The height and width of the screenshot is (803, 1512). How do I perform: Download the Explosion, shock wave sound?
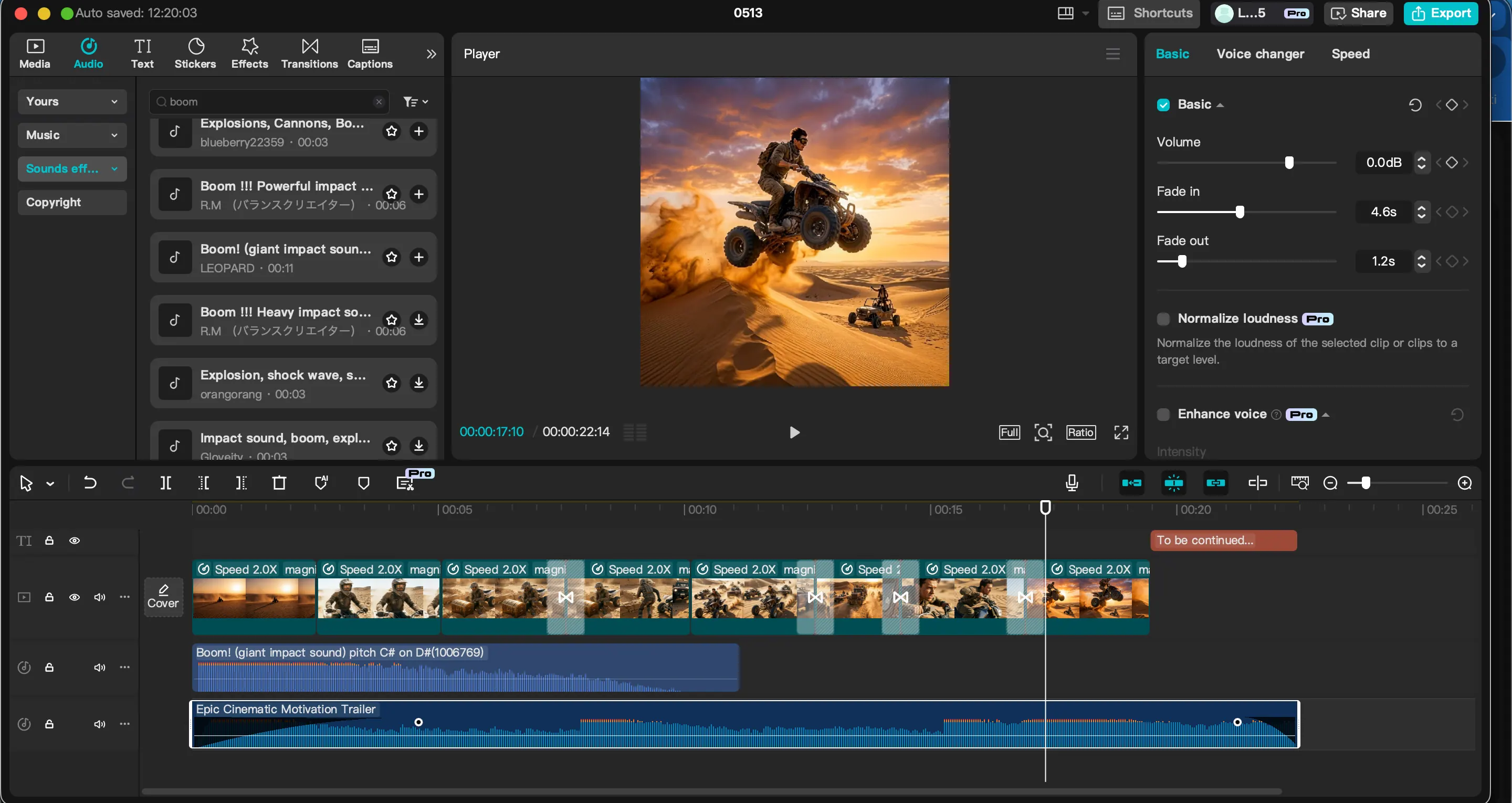pos(418,383)
